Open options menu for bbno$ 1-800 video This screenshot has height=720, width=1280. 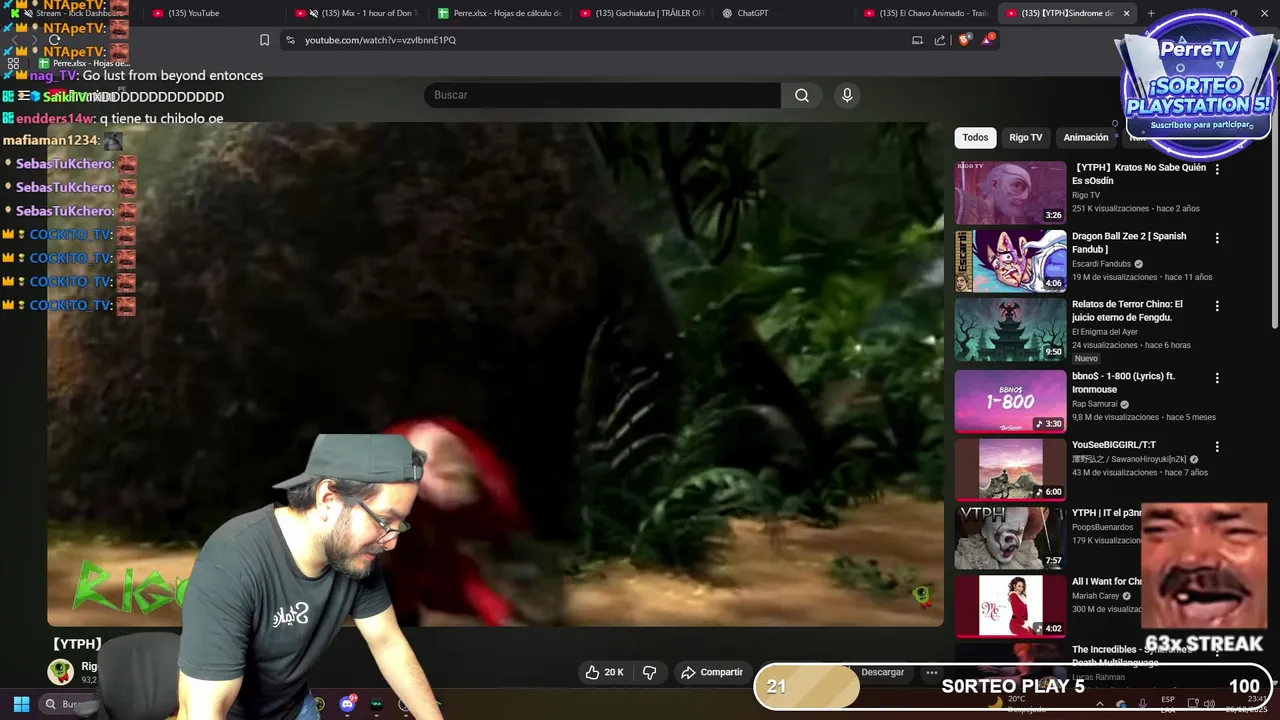click(x=1217, y=378)
